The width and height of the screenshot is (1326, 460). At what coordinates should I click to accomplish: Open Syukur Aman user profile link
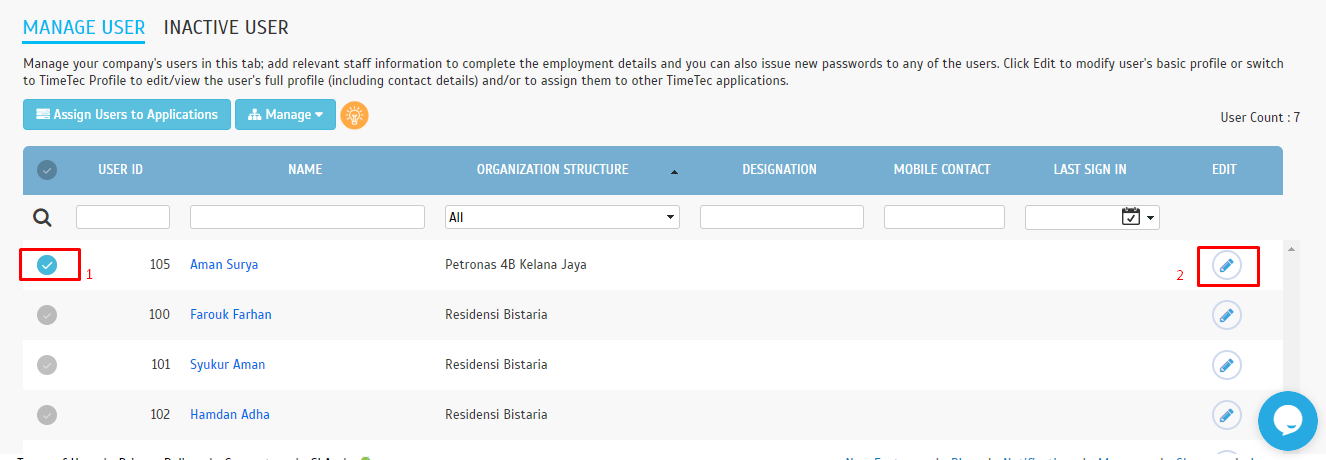click(227, 365)
